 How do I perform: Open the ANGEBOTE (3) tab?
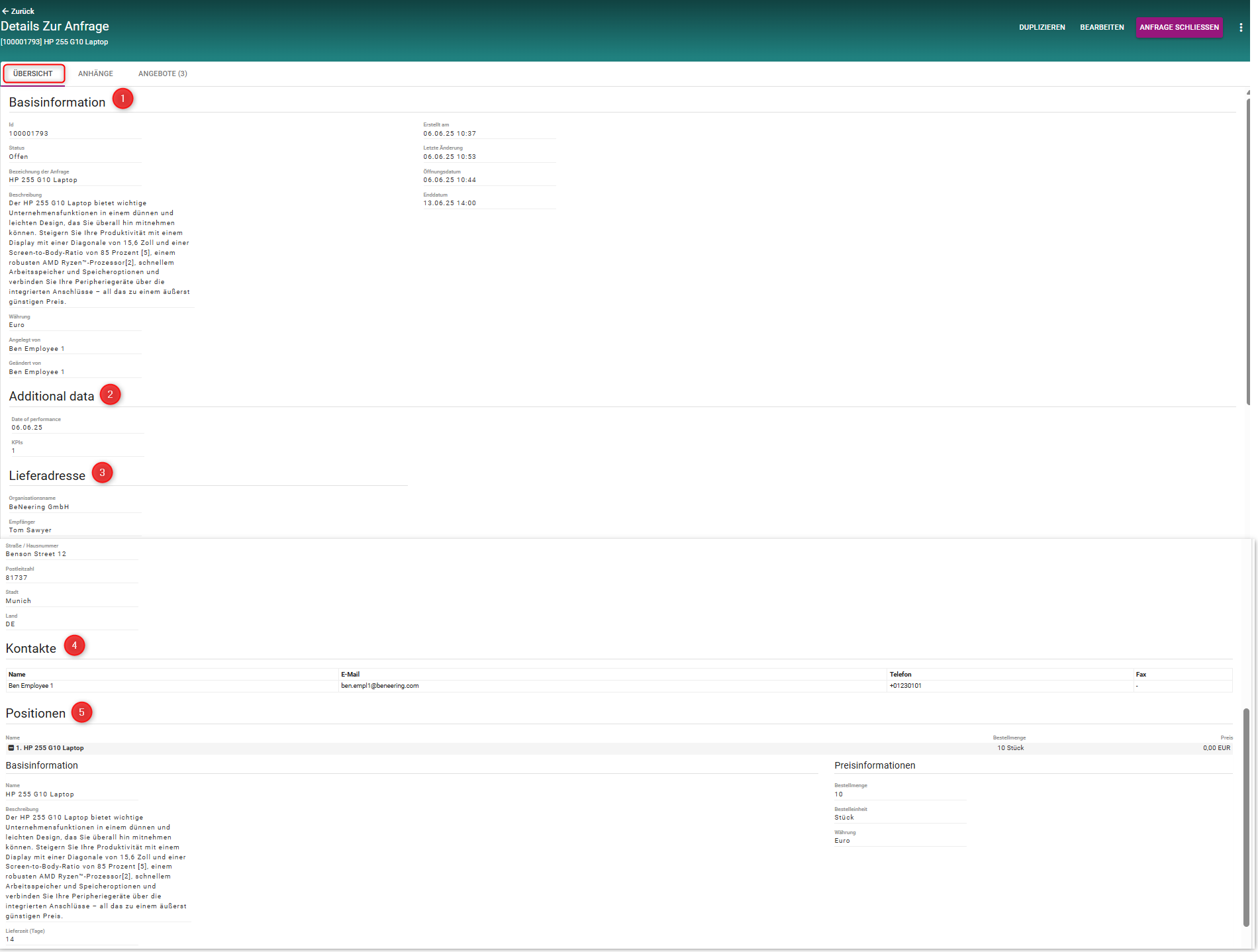pyautogui.click(x=162, y=73)
